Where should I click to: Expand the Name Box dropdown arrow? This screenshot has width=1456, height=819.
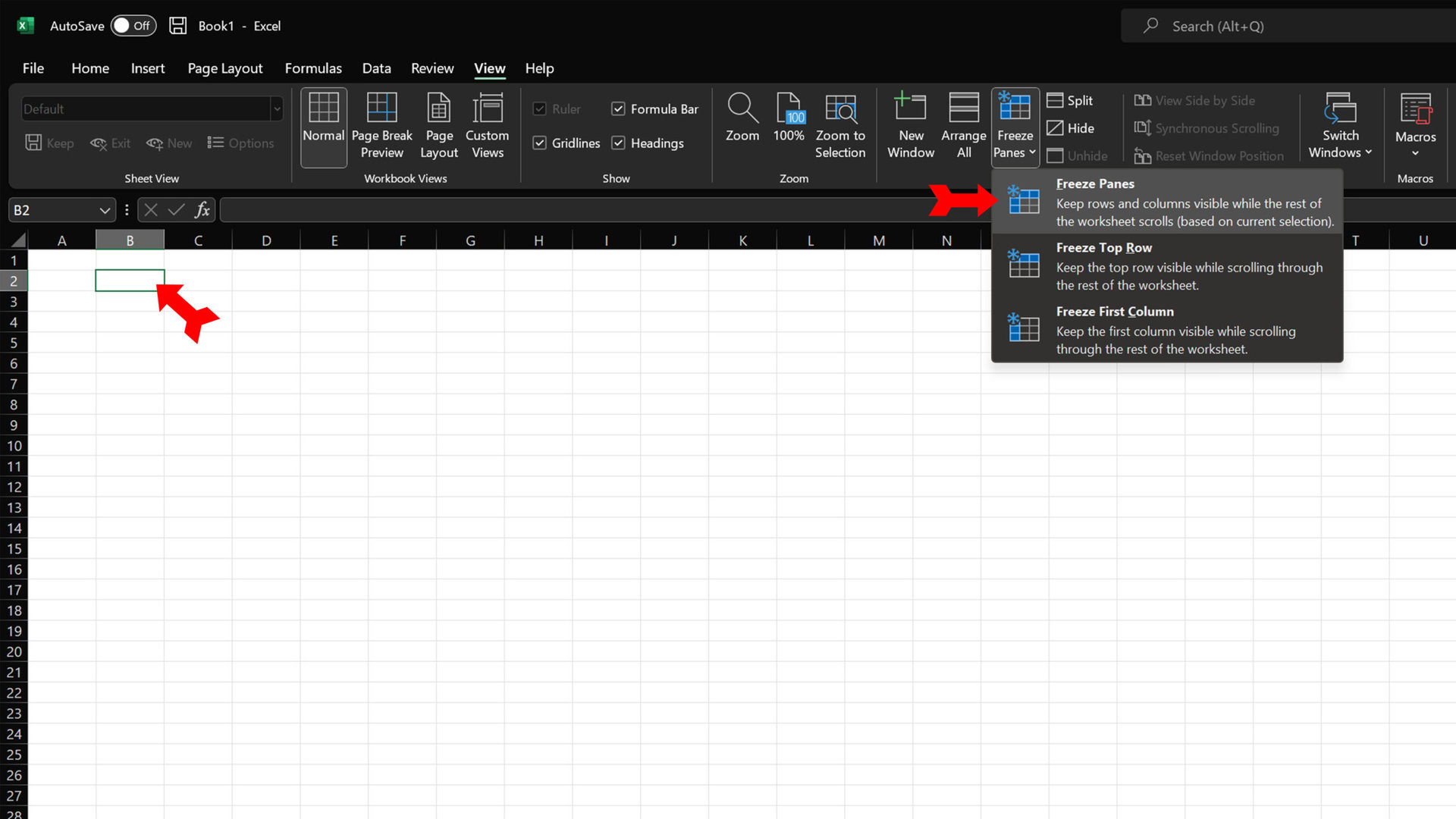tap(105, 210)
